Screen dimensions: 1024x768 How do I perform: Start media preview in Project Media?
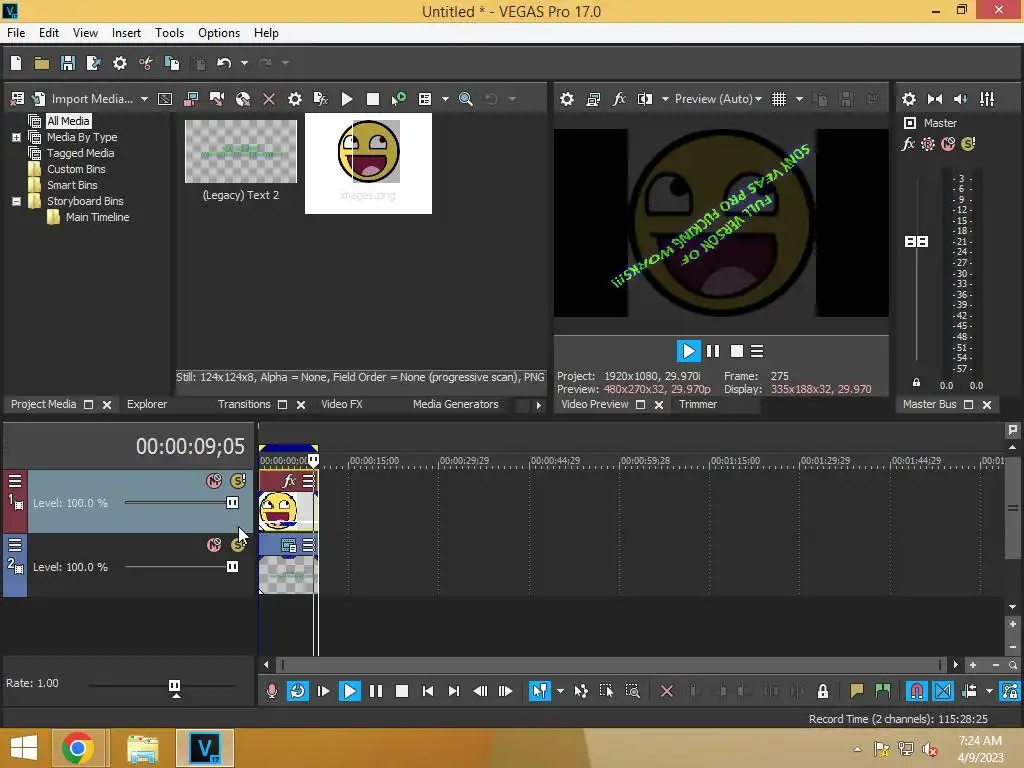[x=347, y=99]
